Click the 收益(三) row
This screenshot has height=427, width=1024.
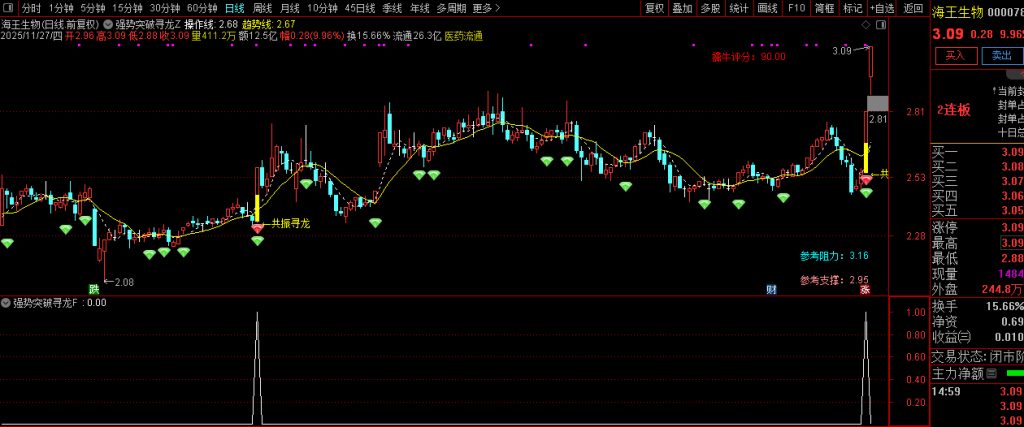point(977,337)
